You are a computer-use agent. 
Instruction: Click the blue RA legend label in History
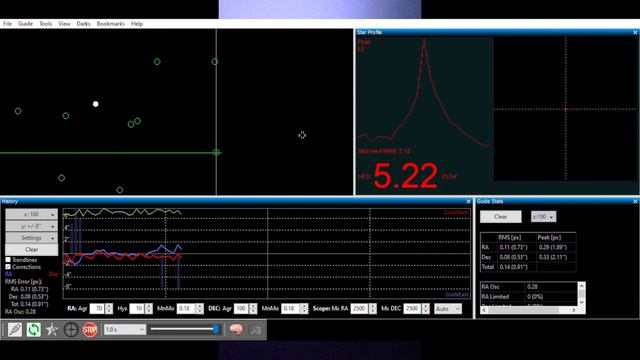[9, 274]
